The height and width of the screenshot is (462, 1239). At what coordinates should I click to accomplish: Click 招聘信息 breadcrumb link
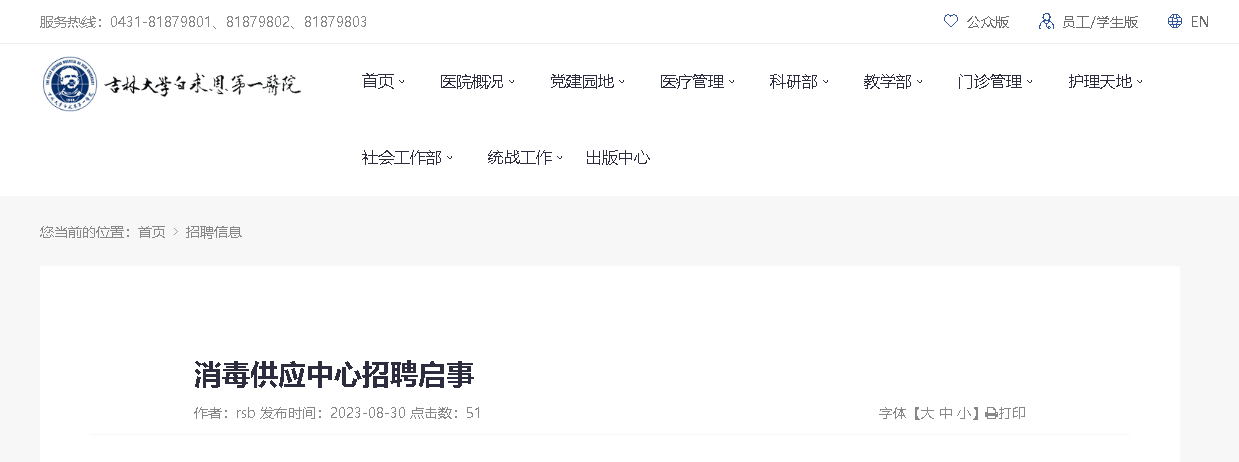pyautogui.click(x=214, y=232)
